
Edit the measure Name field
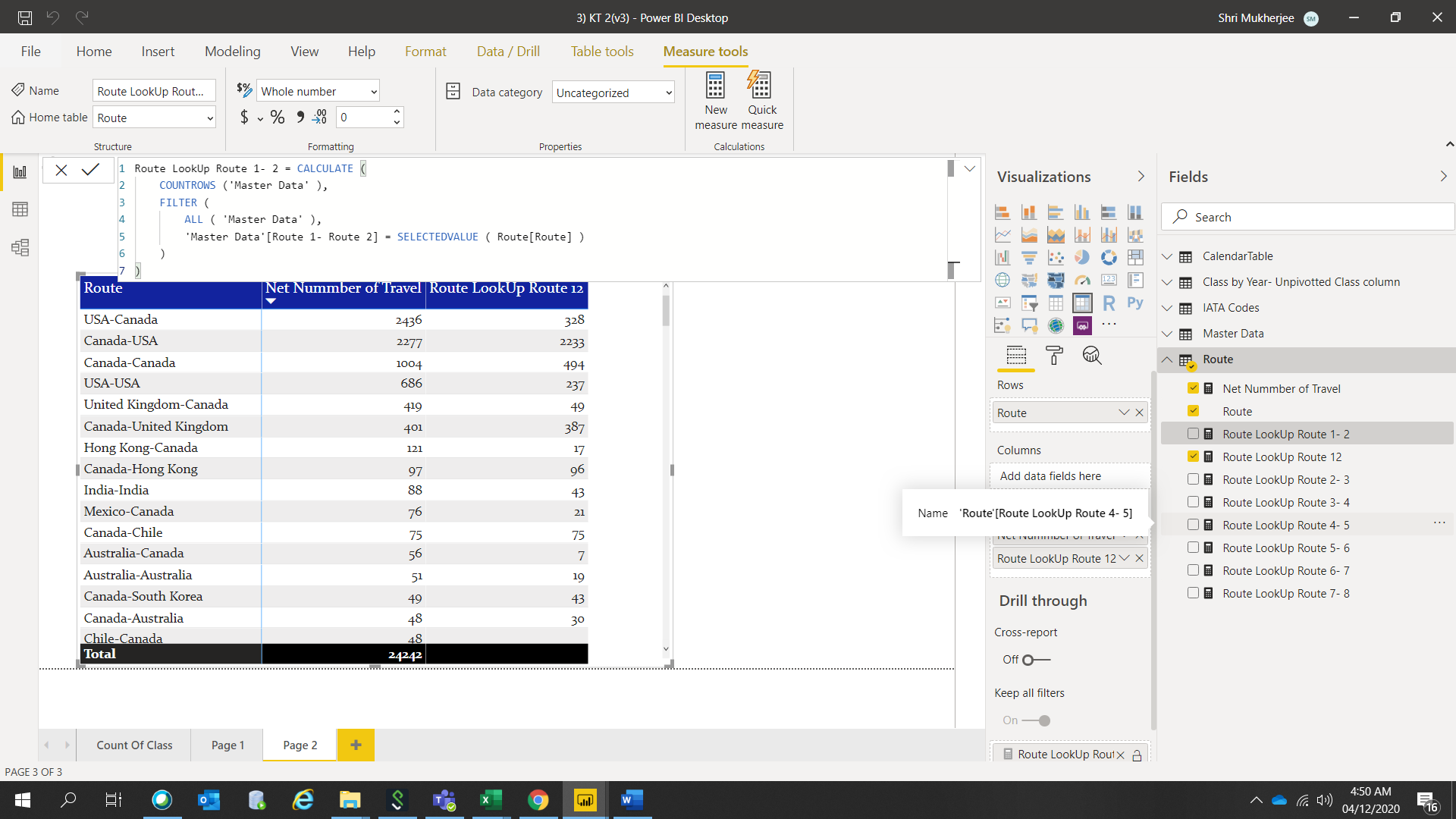click(x=154, y=91)
